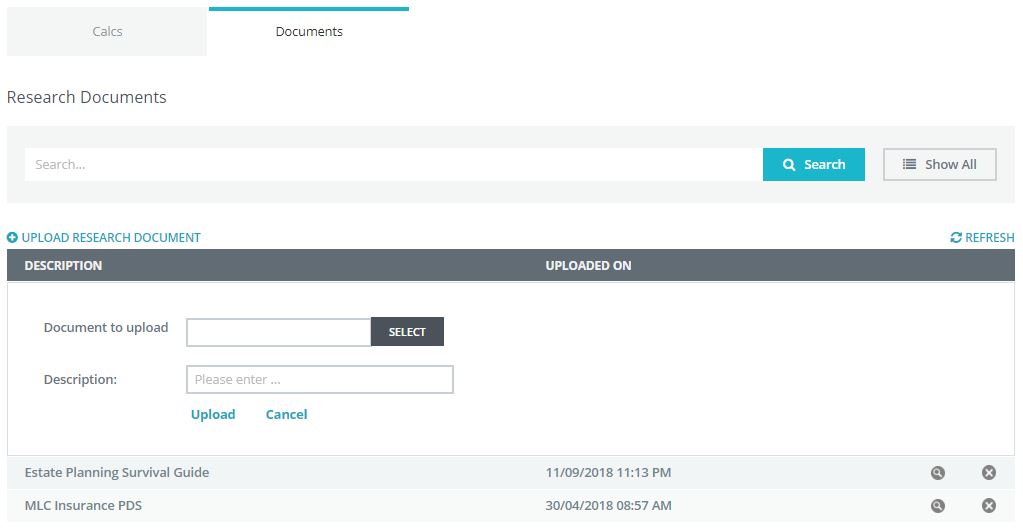Click the Description 'Please enter' field

pos(319,380)
